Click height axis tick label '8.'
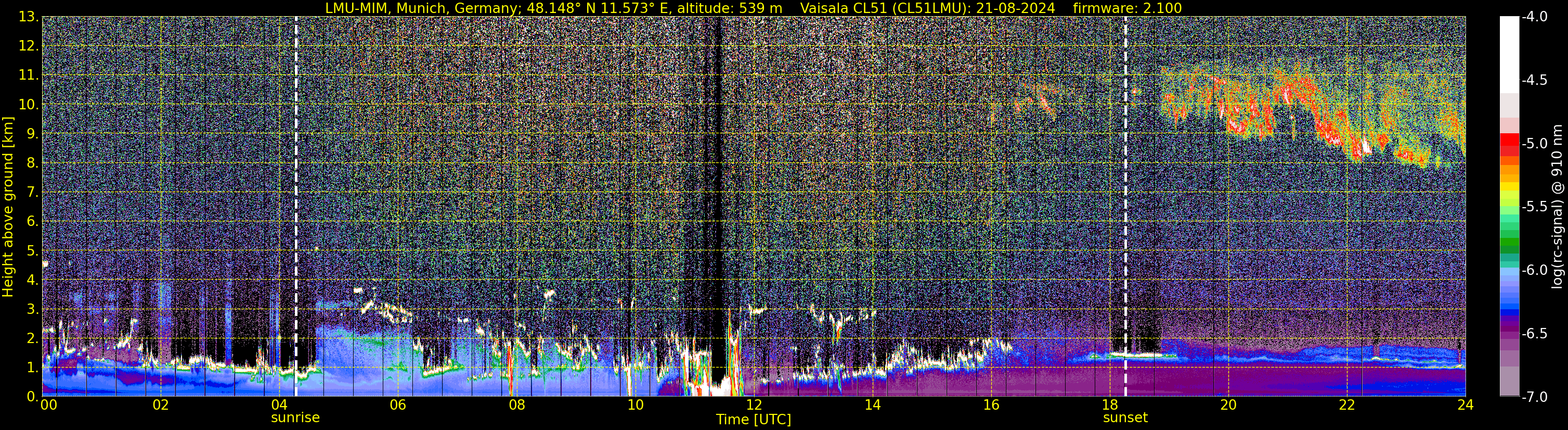Screen dimensions: 1568x430 (33, 163)
